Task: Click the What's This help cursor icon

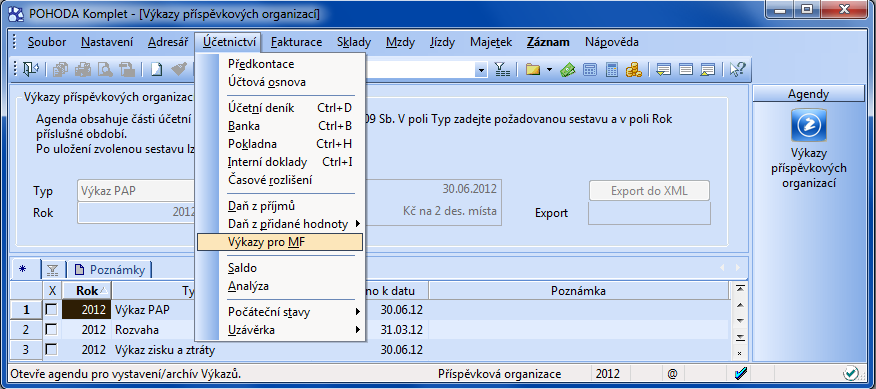Action: pos(737,69)
